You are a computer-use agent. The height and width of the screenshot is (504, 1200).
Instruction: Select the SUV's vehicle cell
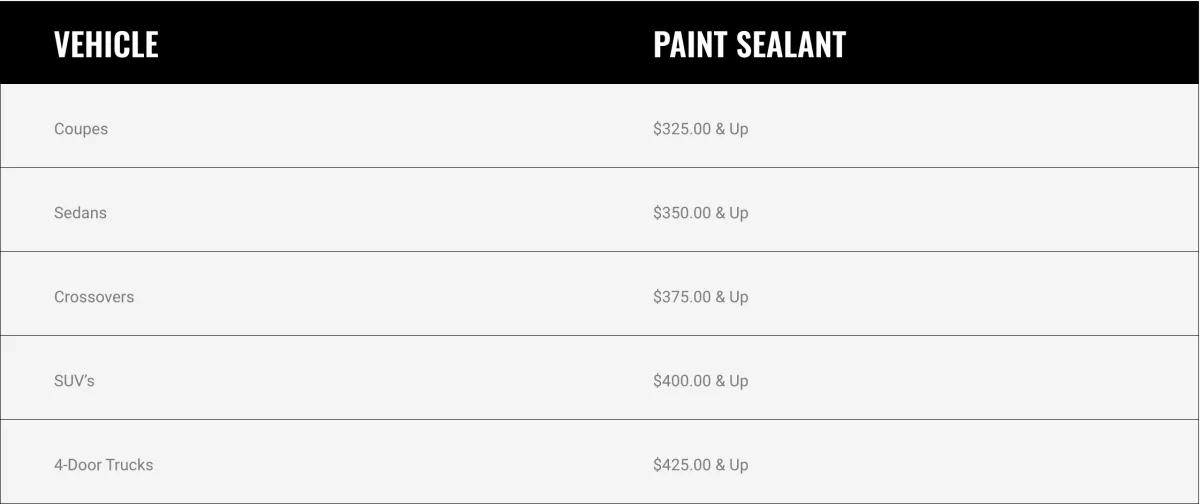[74, 381]
